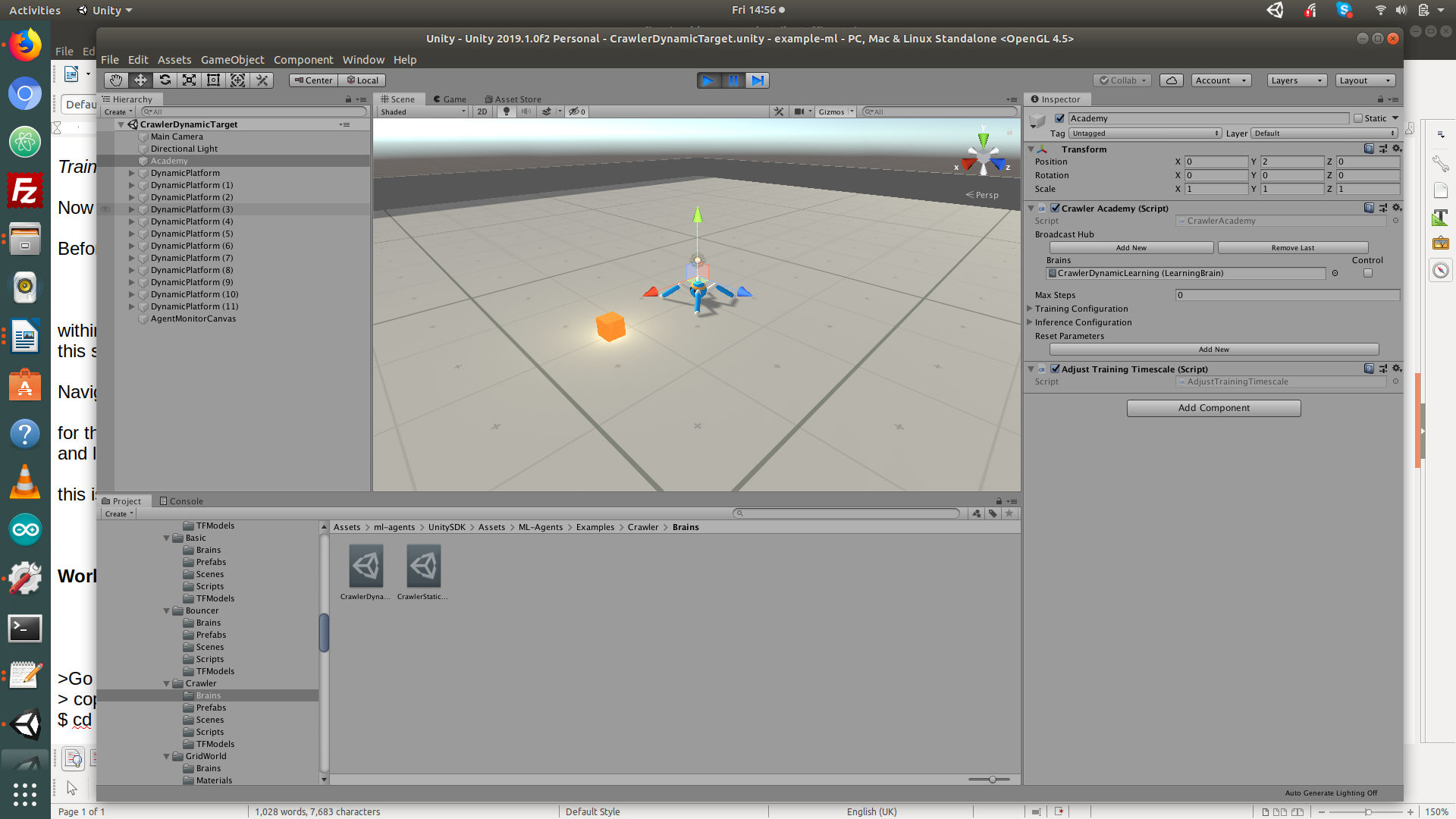The height and width of the screenshot is (819, 1456).
Task: Open the Component menu
Action: [303, 59]
